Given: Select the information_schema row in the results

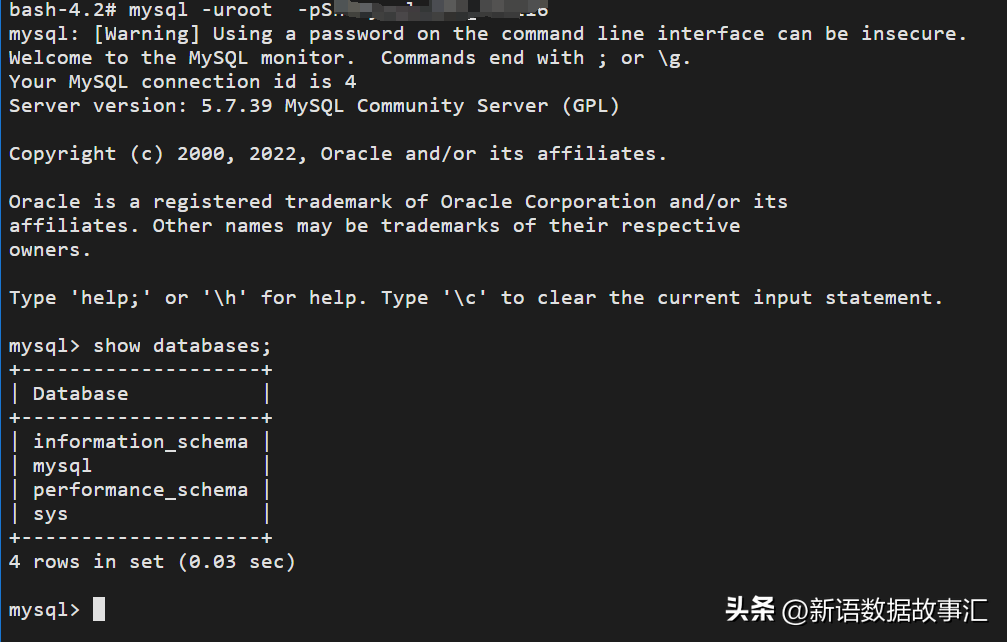Looking at the screenshot, I should click(x=140, y=441).
